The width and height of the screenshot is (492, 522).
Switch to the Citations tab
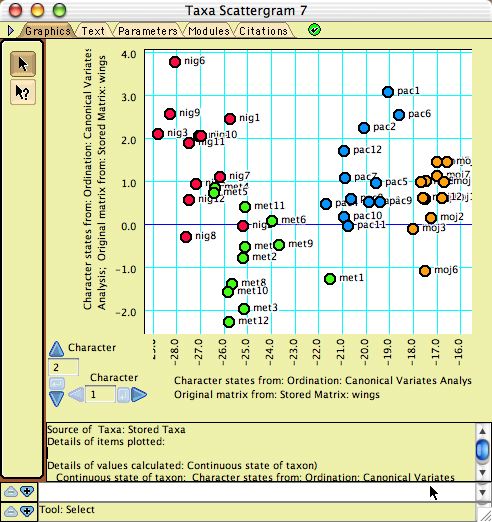[263, 31]
